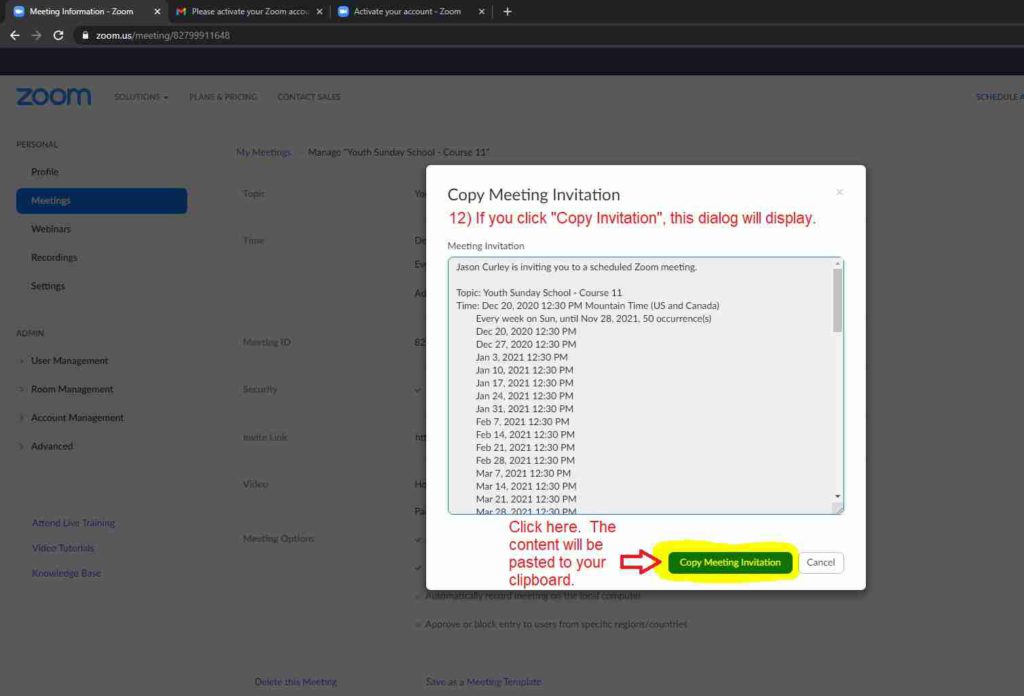
Task: Click the 'Dec 20, 2020 12:30 PM' occurrence line
Action: [x=526, y=331]
